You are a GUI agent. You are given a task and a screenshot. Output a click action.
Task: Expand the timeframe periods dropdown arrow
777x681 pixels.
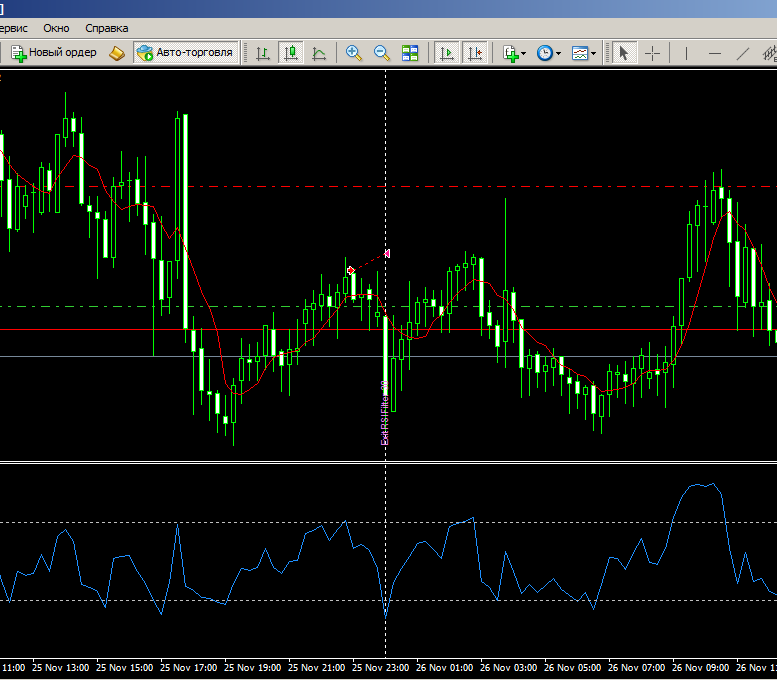558,54
